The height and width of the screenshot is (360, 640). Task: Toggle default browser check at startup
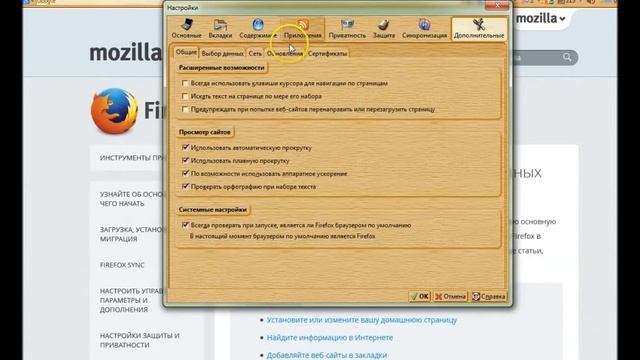185,225
